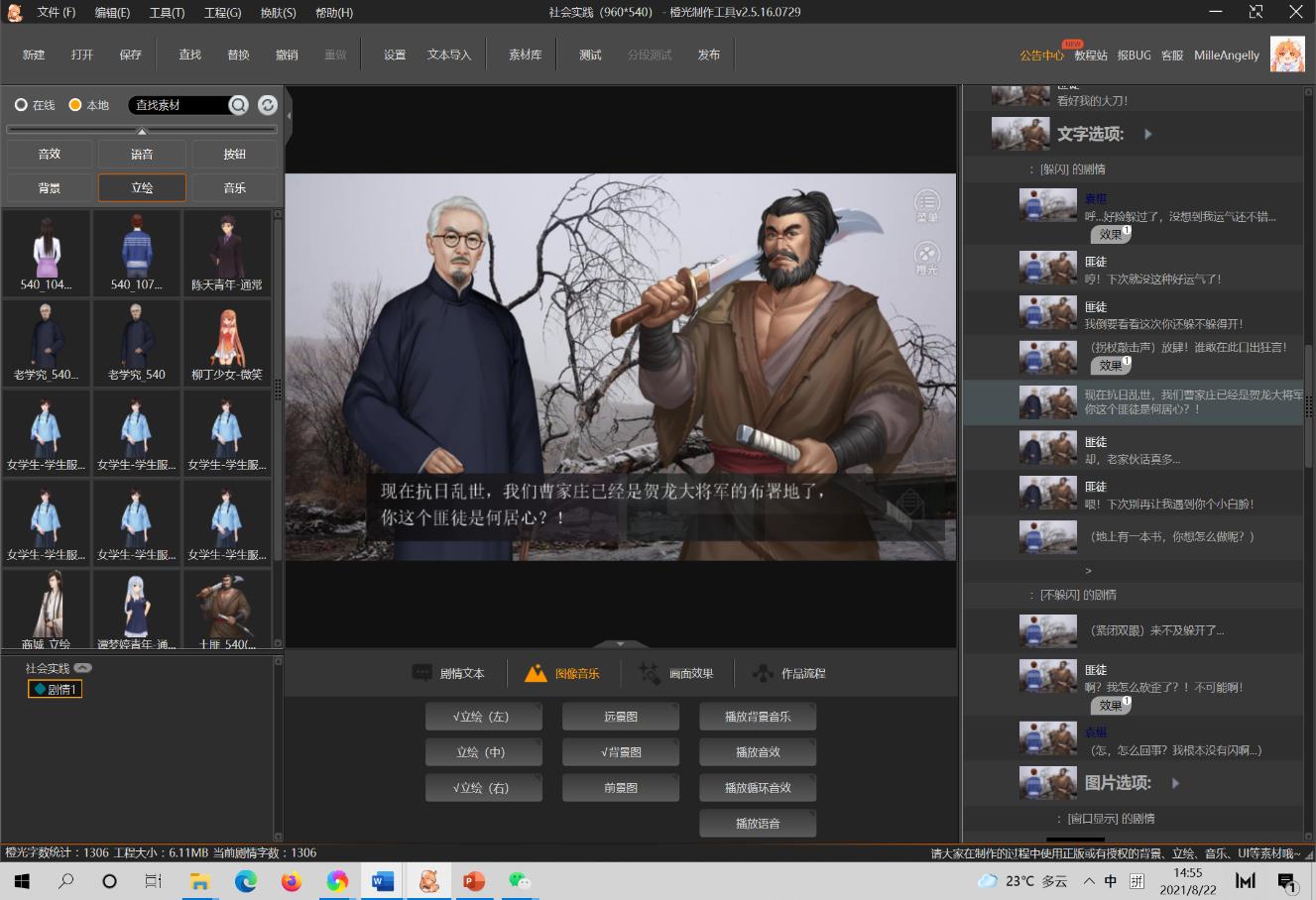Open WeChat from the Windows taskbar
Viewport: 1316px width, 900px height.
[x=520, y=880]
